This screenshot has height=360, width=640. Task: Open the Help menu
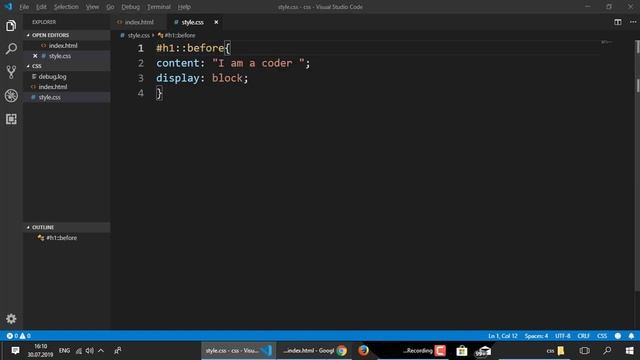184,7
